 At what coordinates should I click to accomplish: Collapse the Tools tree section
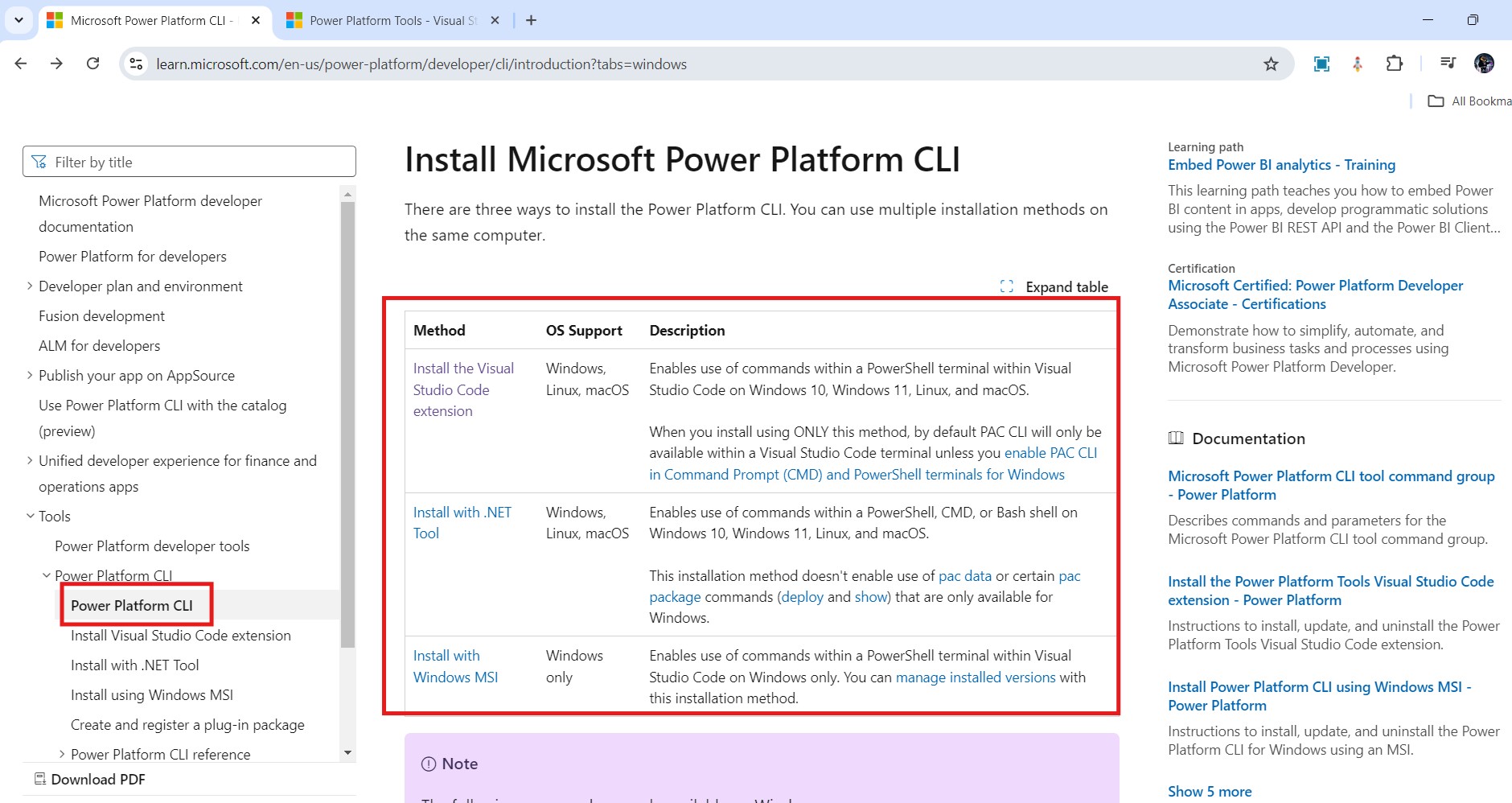click(x=30, y=517)
